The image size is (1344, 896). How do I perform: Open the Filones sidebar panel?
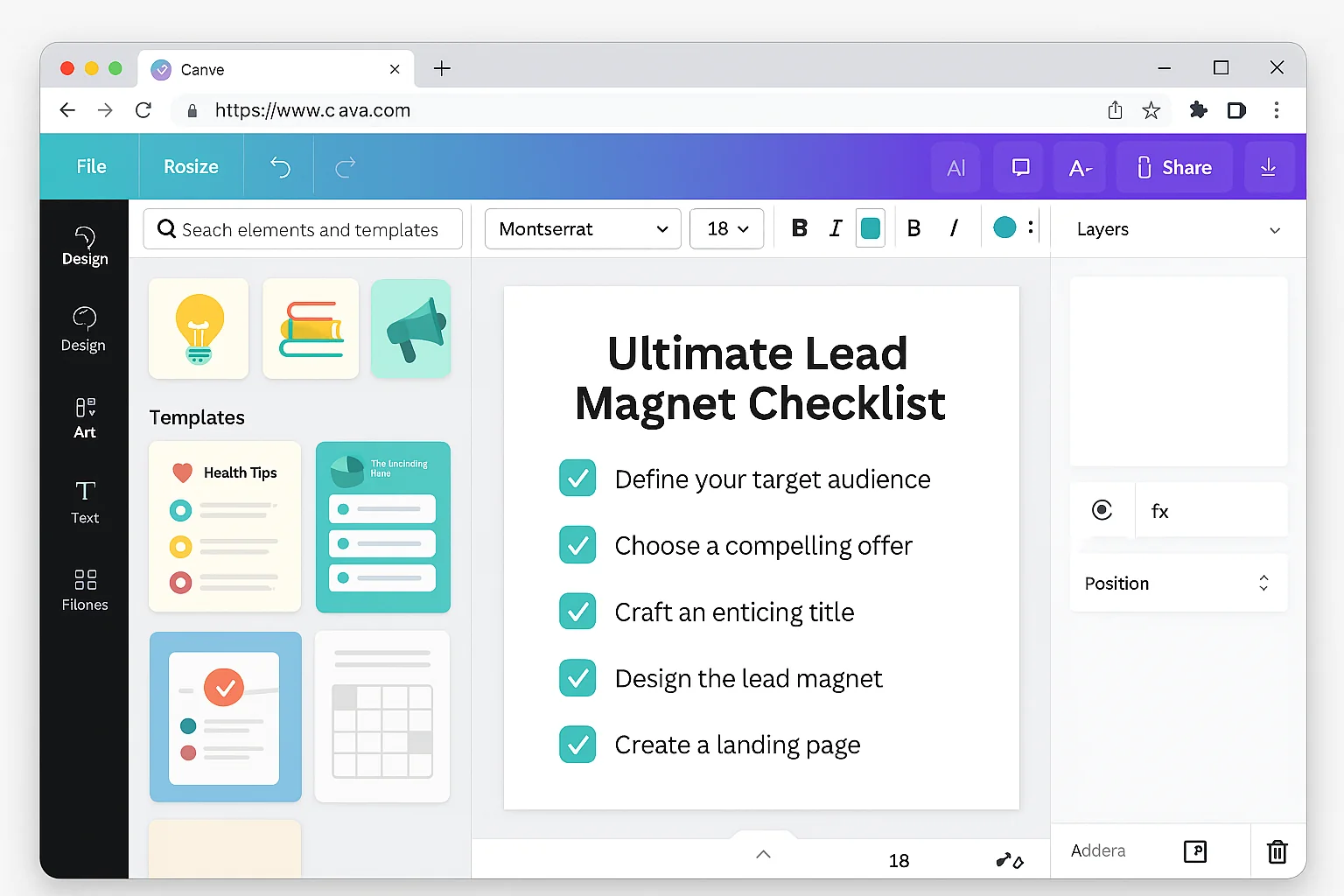click(84, 588)
